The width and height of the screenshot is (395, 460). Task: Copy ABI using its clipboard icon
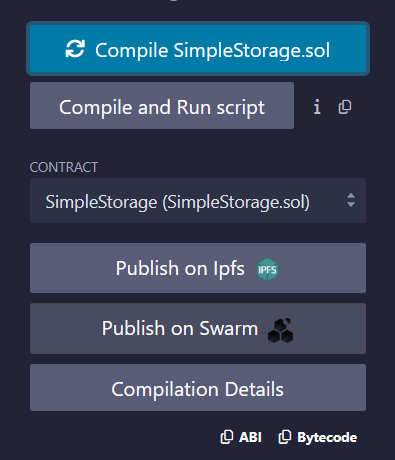point(227,437)
